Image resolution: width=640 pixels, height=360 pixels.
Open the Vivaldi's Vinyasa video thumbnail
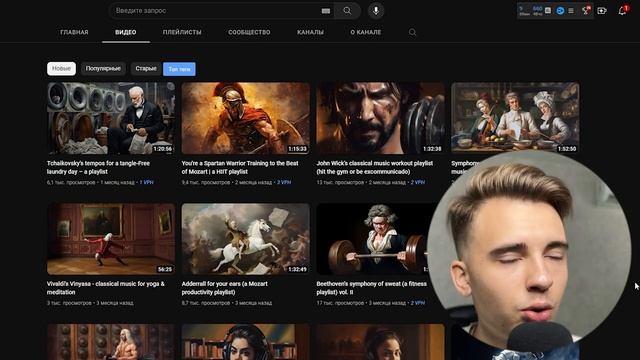111,239
